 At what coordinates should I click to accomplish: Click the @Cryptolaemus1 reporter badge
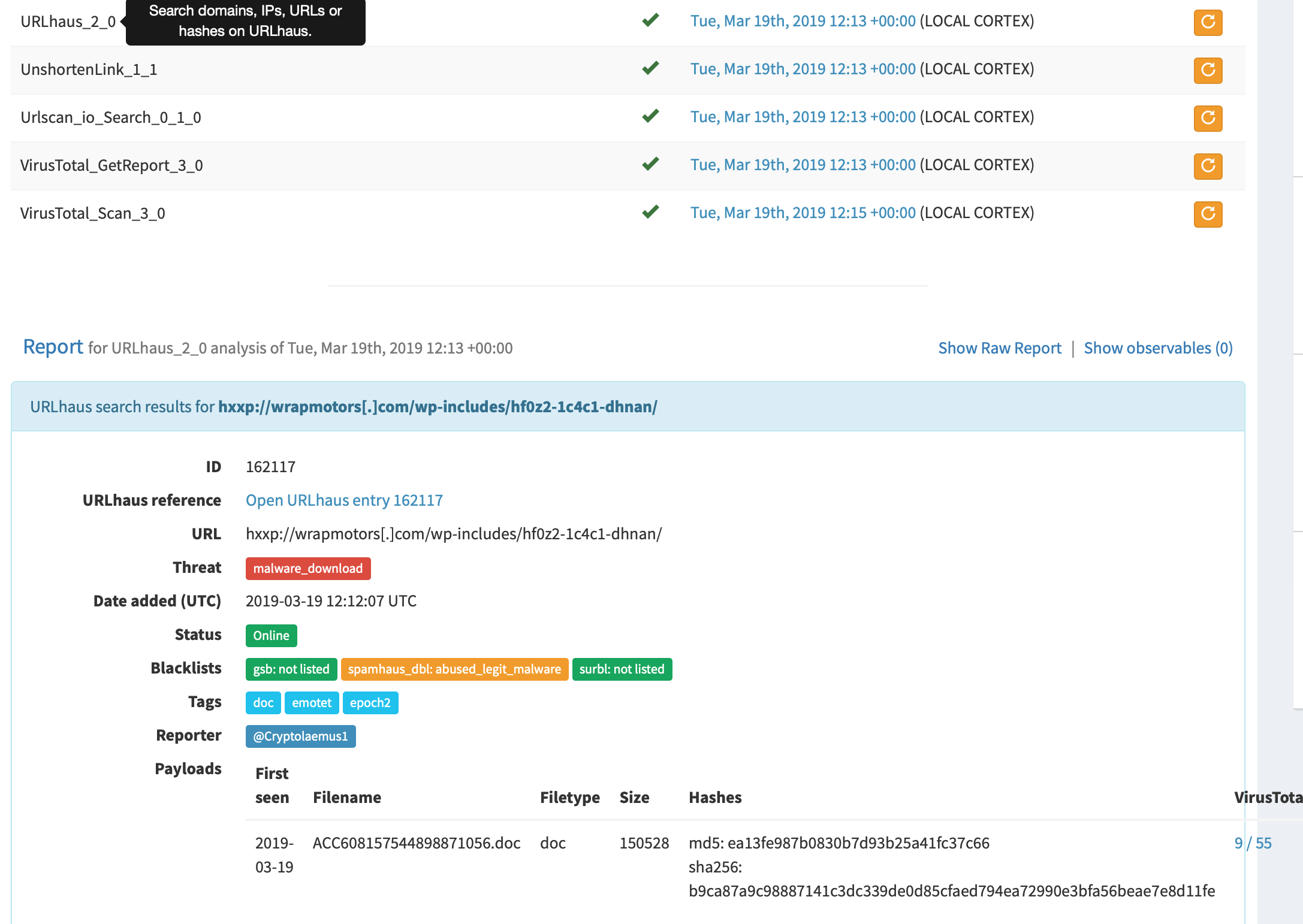[300, 736]
